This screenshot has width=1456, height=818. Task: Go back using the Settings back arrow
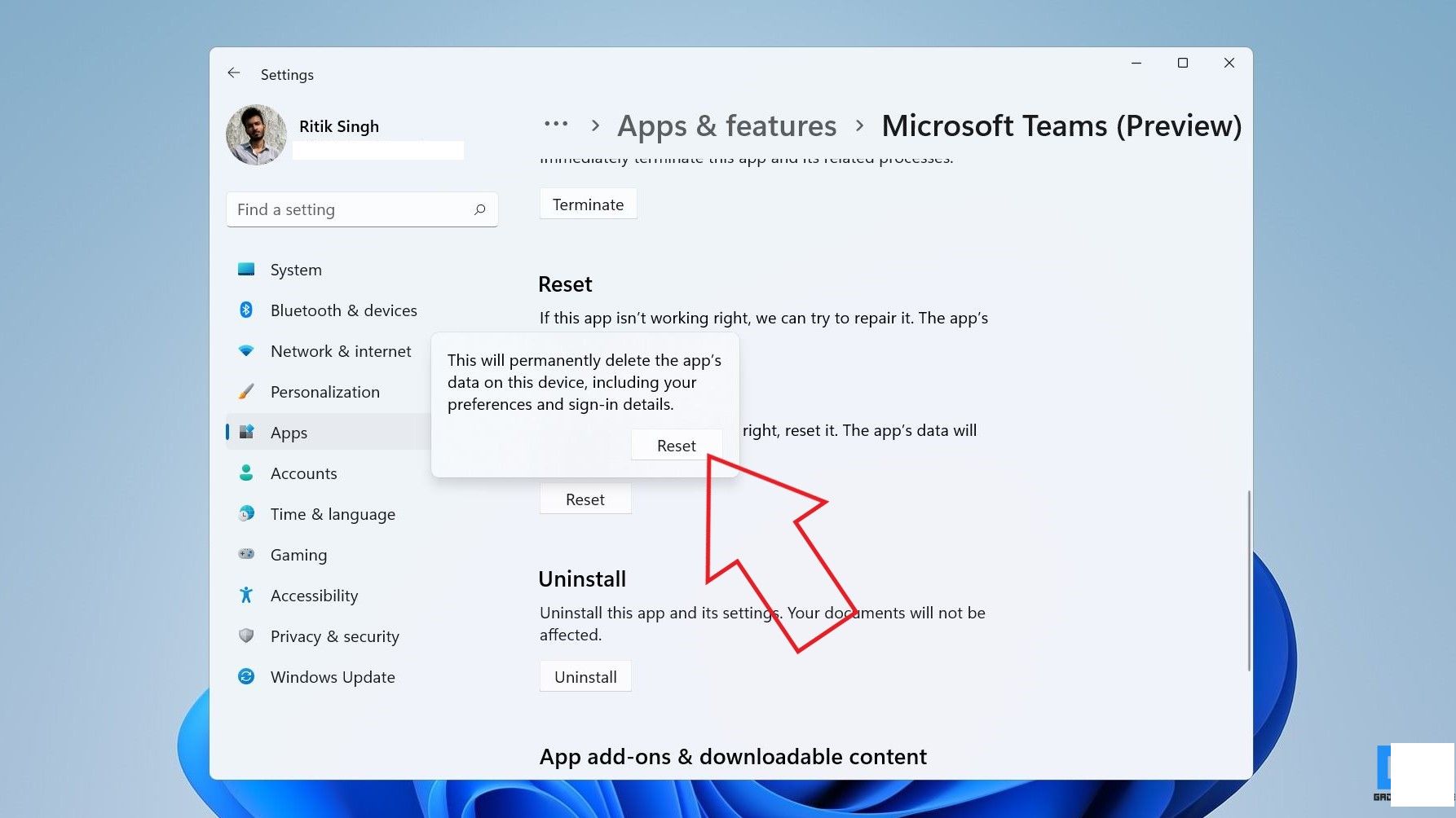(x=234, y=73)
